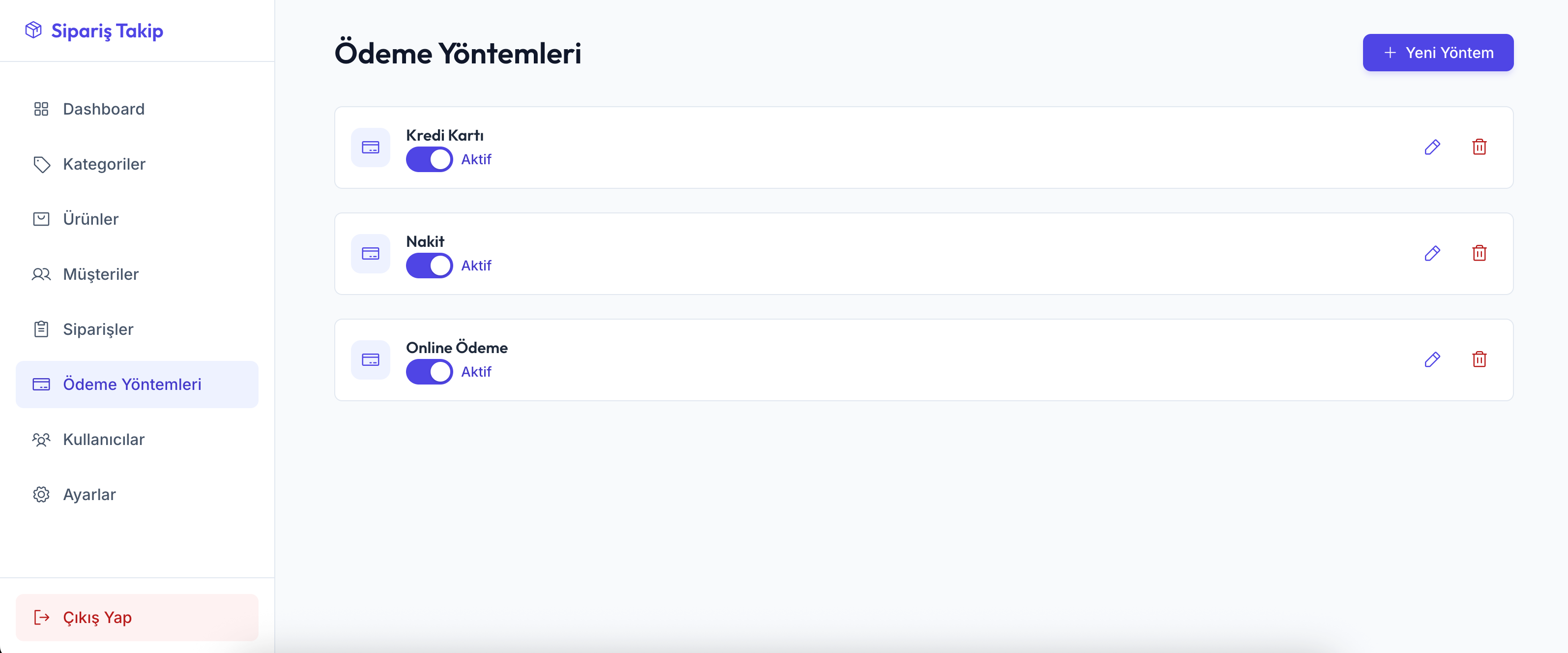
Task: Edit the Online Ödeme method
Action: pos(1432,359)
